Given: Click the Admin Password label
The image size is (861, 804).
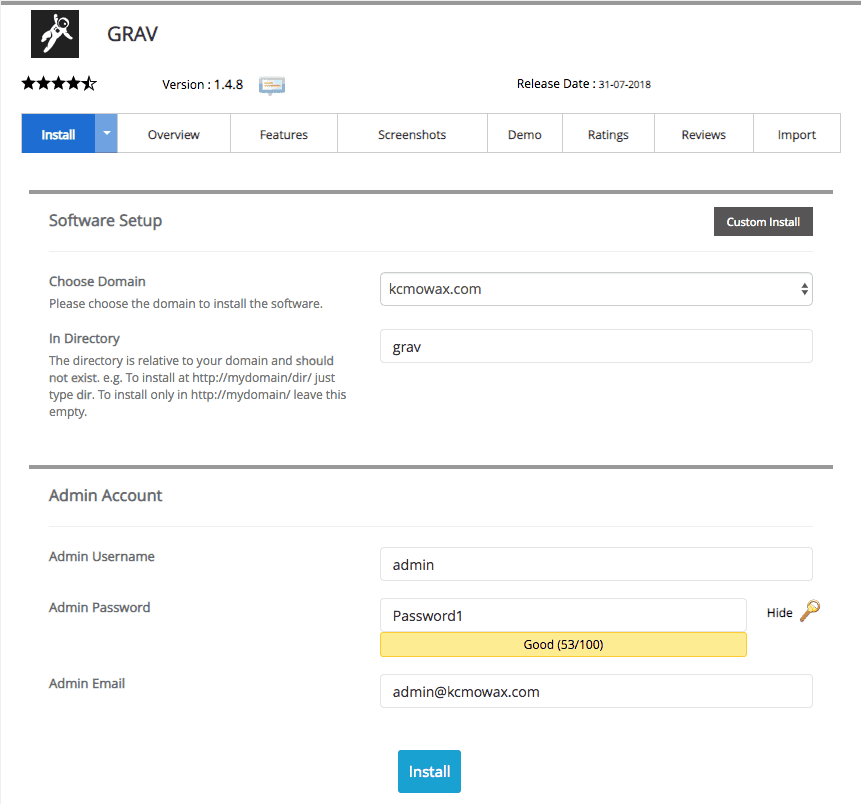Looking at the screenshot, I should (x=99, y=607).
